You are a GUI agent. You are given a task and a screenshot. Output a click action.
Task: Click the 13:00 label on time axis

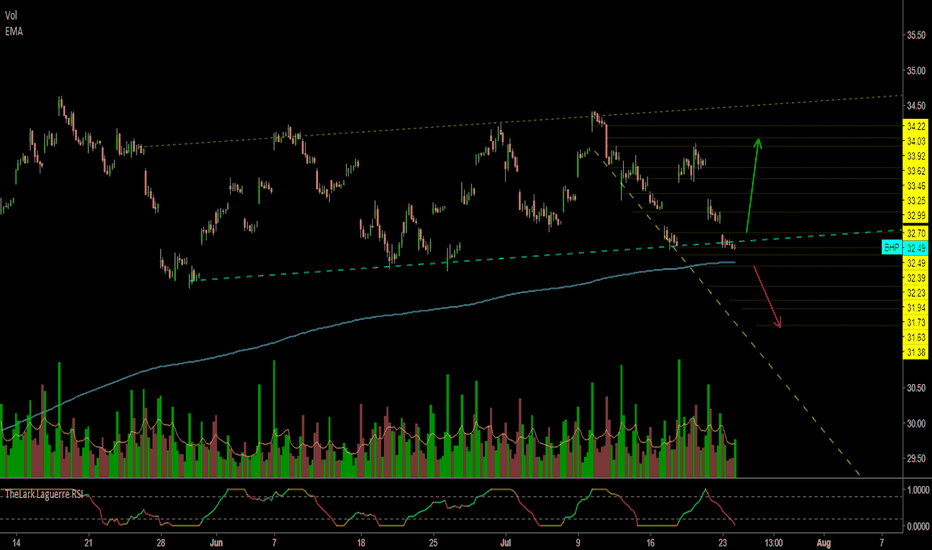coord(773,542)
